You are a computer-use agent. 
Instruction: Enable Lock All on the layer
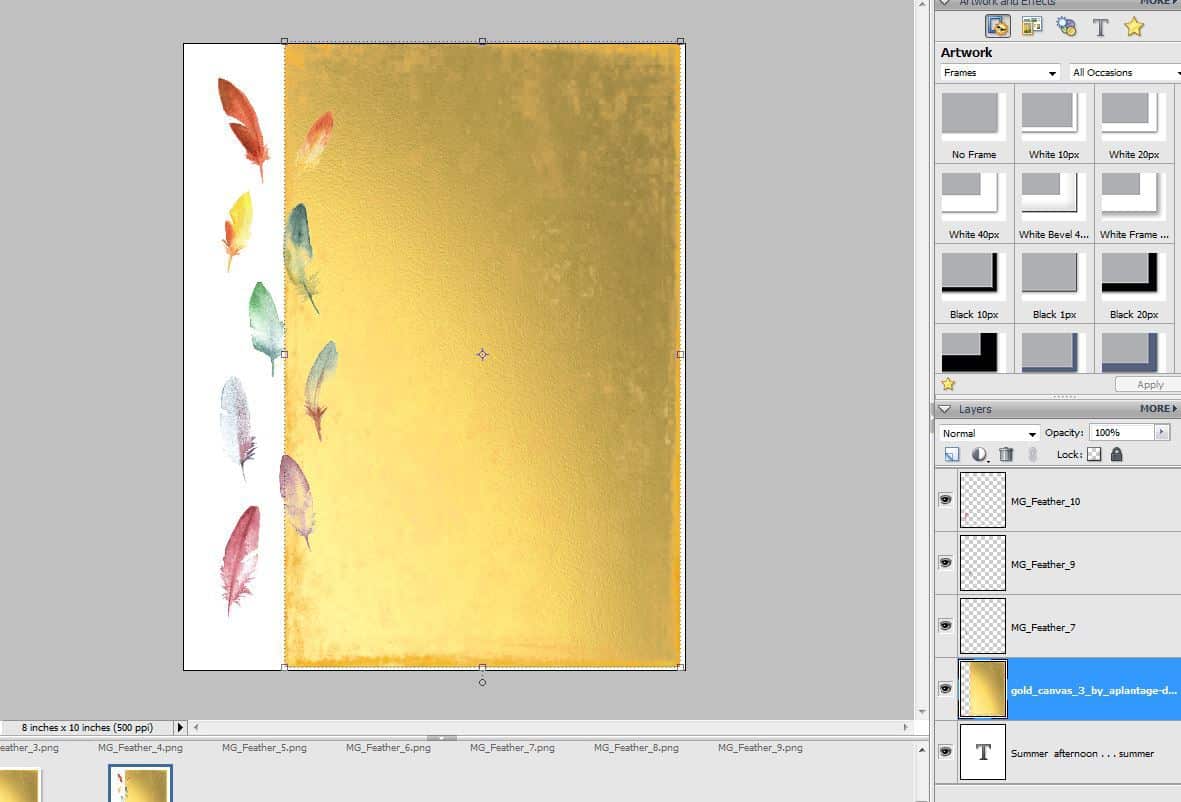point(1117,454)
